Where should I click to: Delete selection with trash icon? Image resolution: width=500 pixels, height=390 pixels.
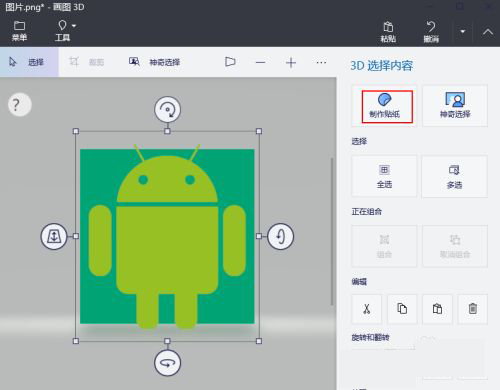(x=473, y=309)
